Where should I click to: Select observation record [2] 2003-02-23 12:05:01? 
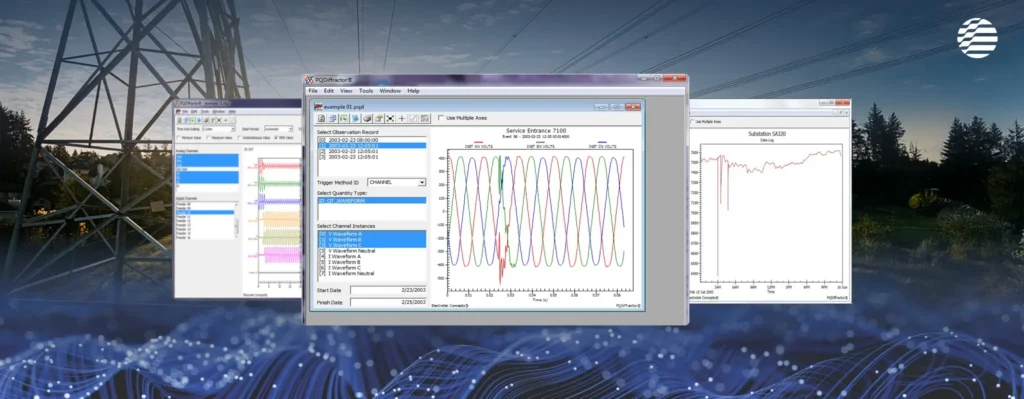click(x=372, y=152)
